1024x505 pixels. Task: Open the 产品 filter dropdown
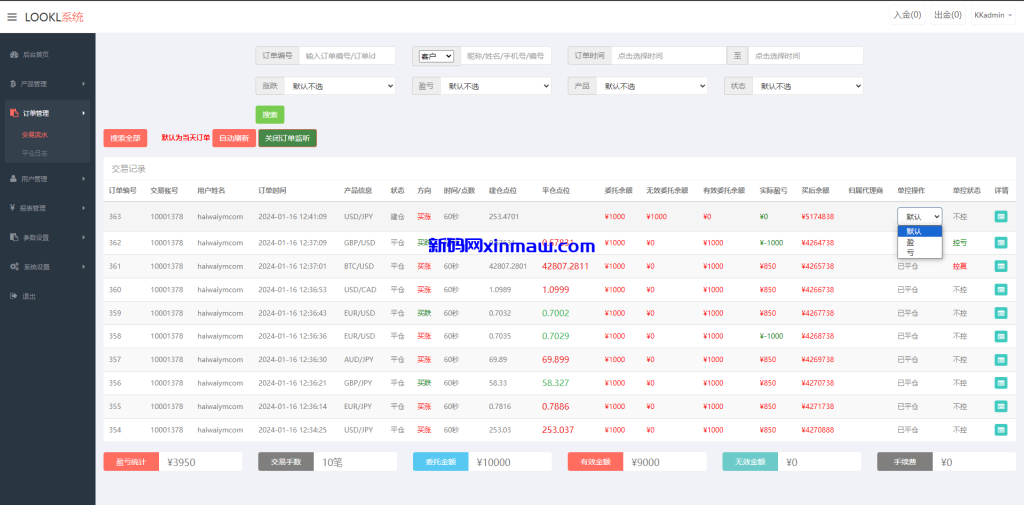click(x=652, y=86)
